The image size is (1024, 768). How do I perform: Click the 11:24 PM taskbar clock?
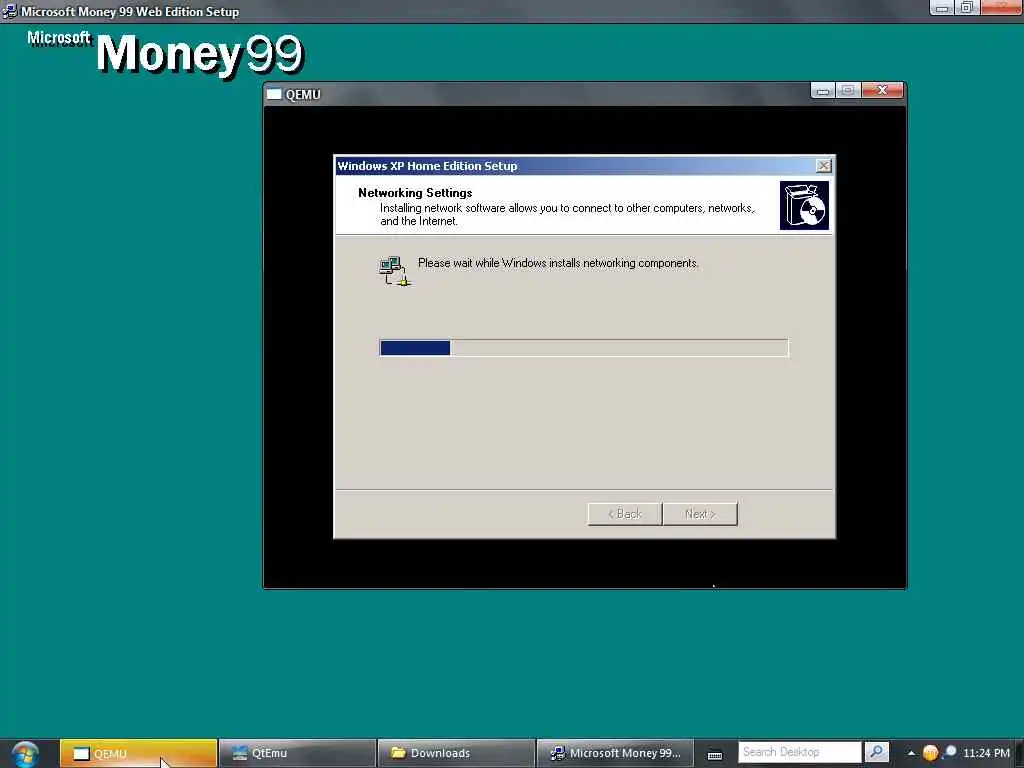coord(986,753)
